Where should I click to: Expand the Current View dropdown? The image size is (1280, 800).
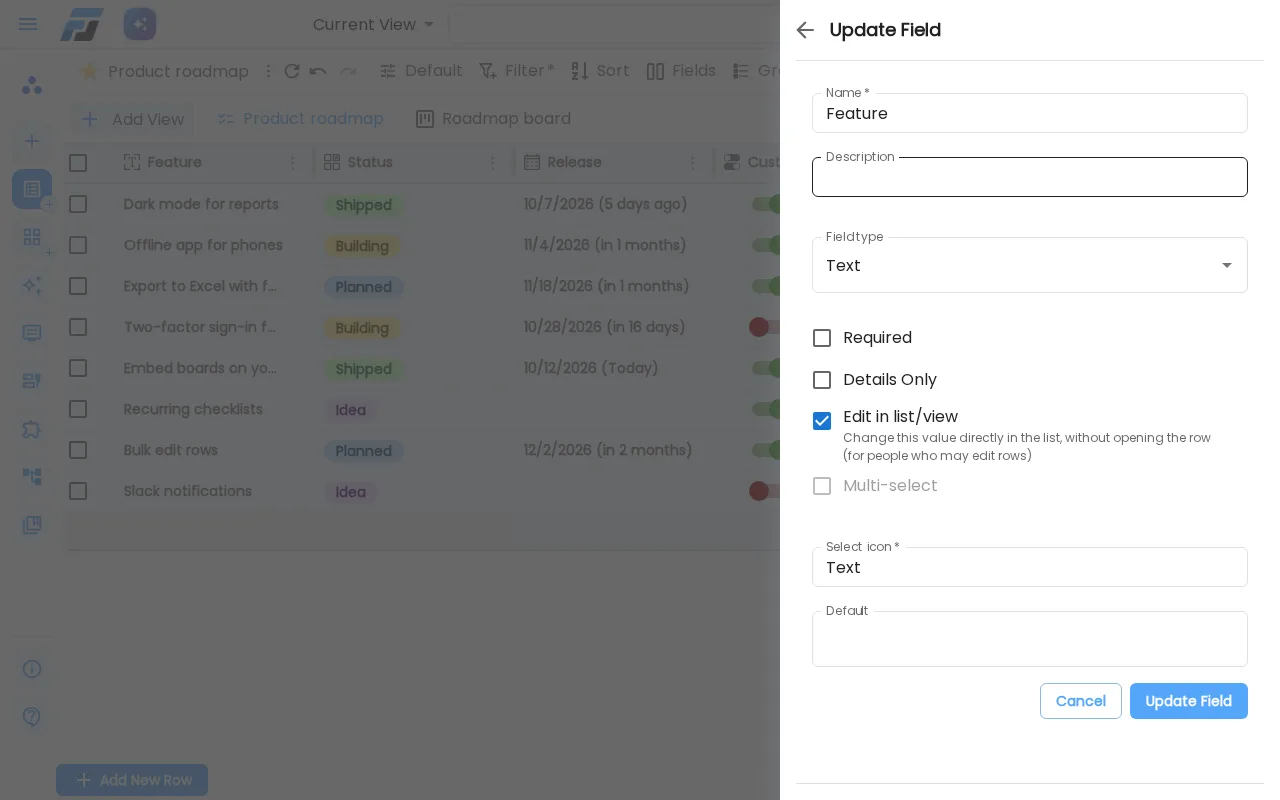pyautogui.click(x=374, y=24)
